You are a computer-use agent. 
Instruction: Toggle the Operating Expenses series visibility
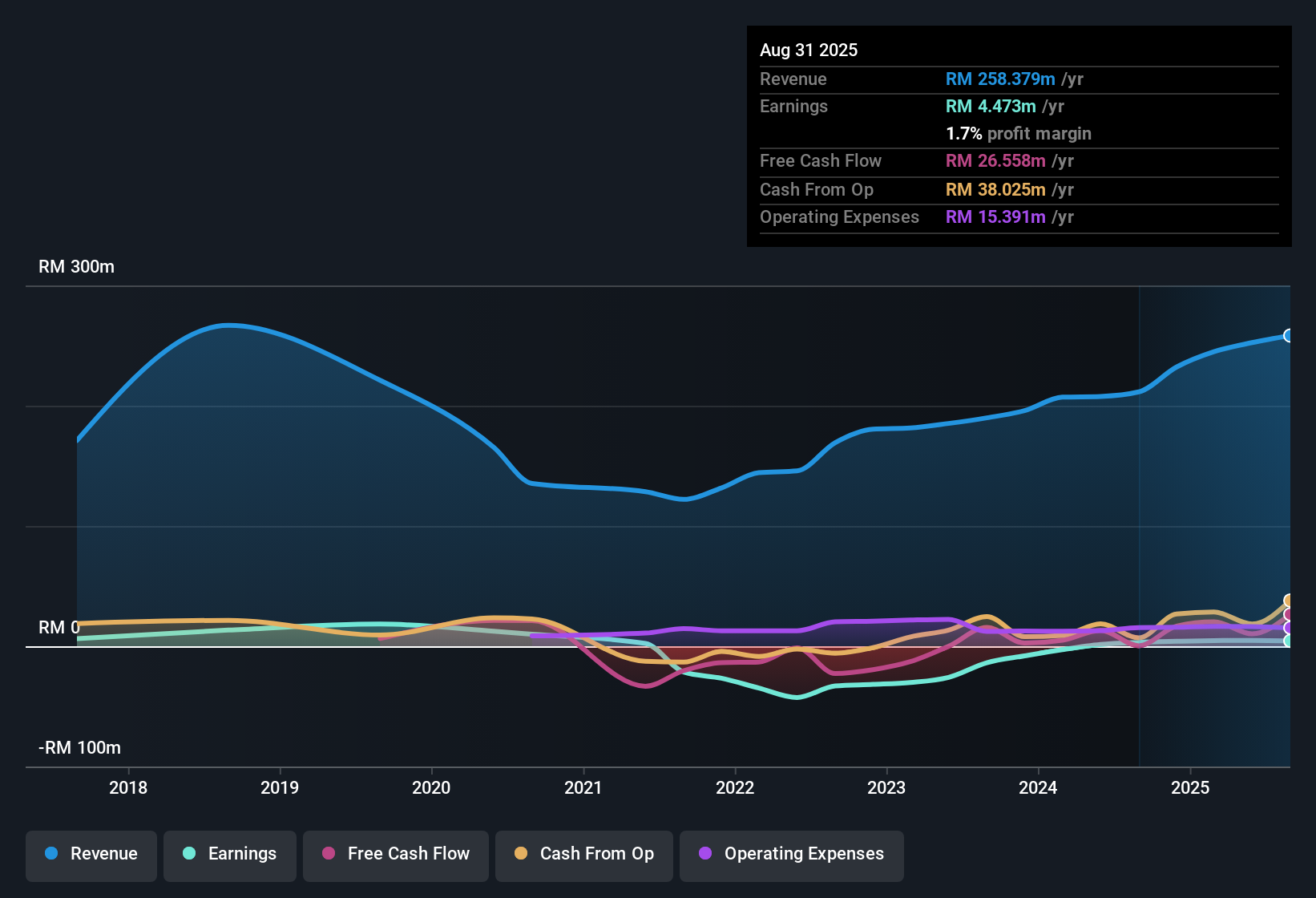(791, 855)
